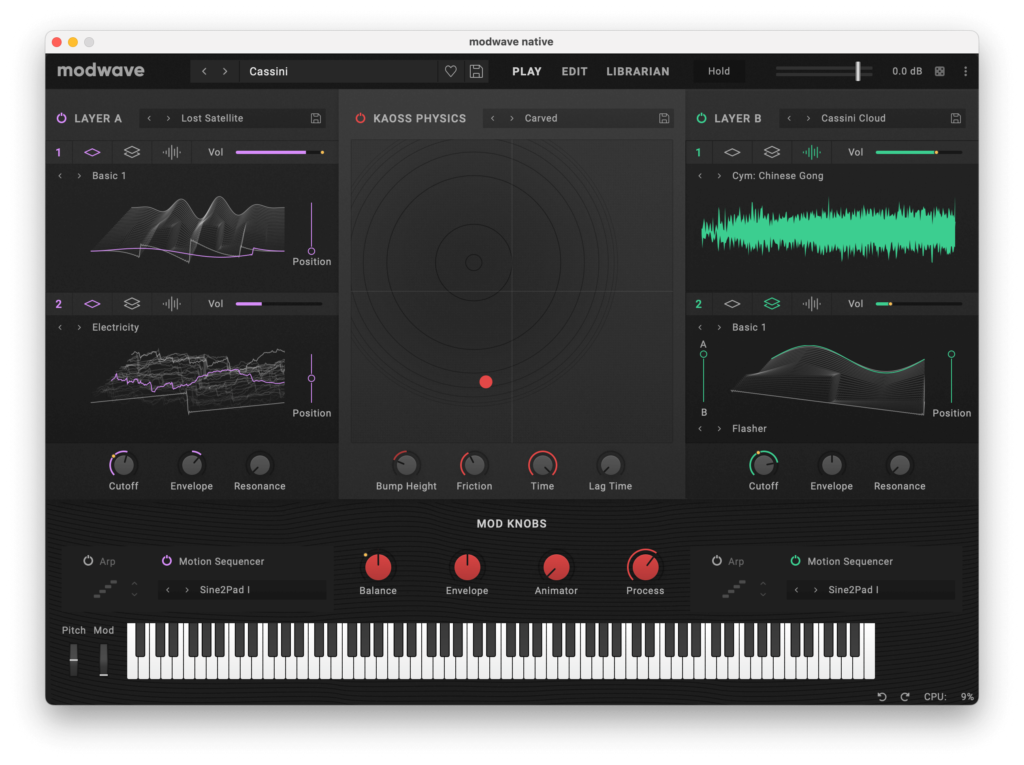The width and height of the screenshot is (1024, 765).
Task: Adjust Layer A oscillator 1 Vol slider
Action: tap(280, 152)
